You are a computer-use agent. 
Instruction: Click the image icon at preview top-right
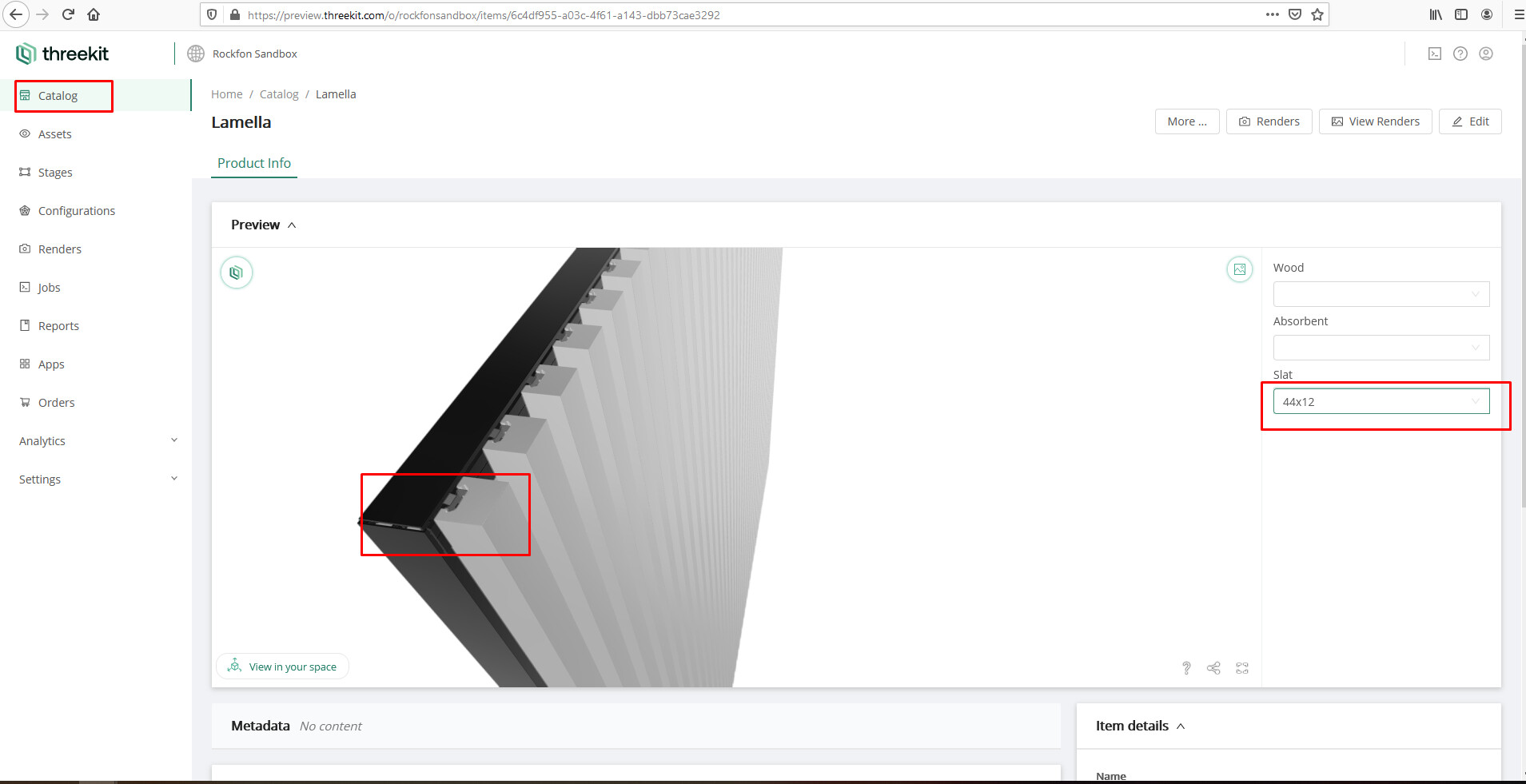pyautogui.click(x=1239, y=269)
